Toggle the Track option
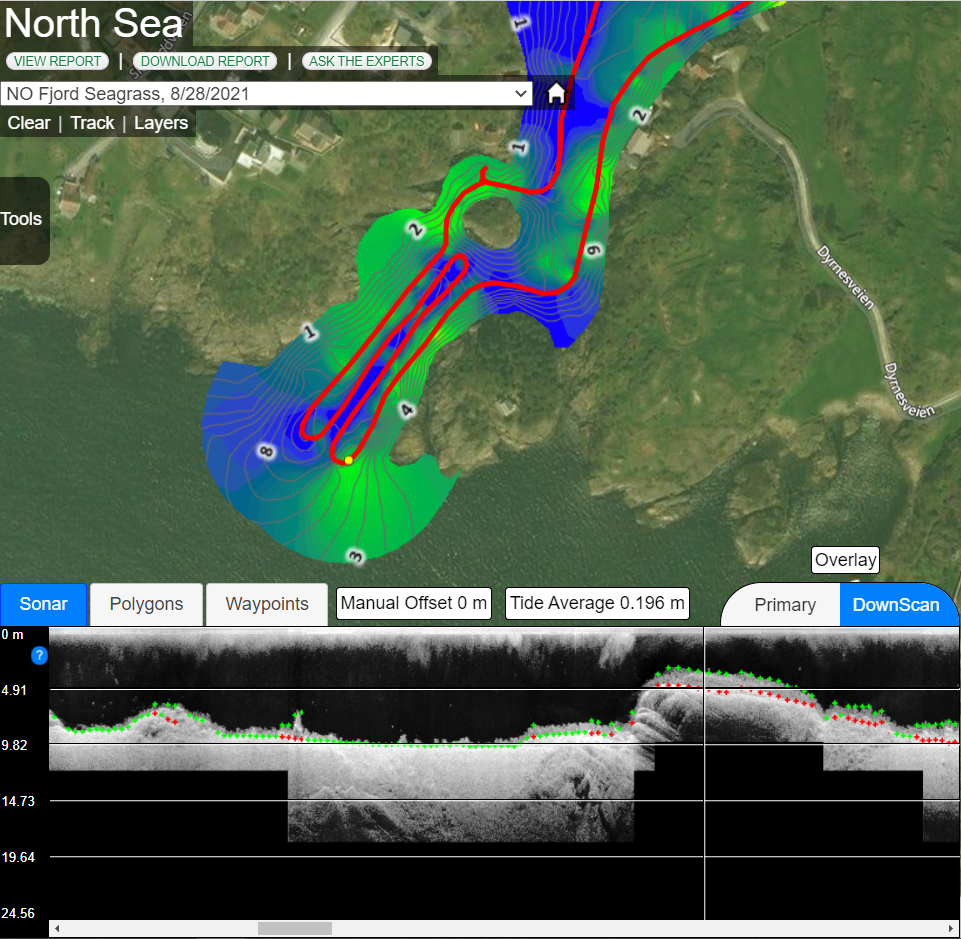The height and width of the screenshot is (939, 961). 92,123
